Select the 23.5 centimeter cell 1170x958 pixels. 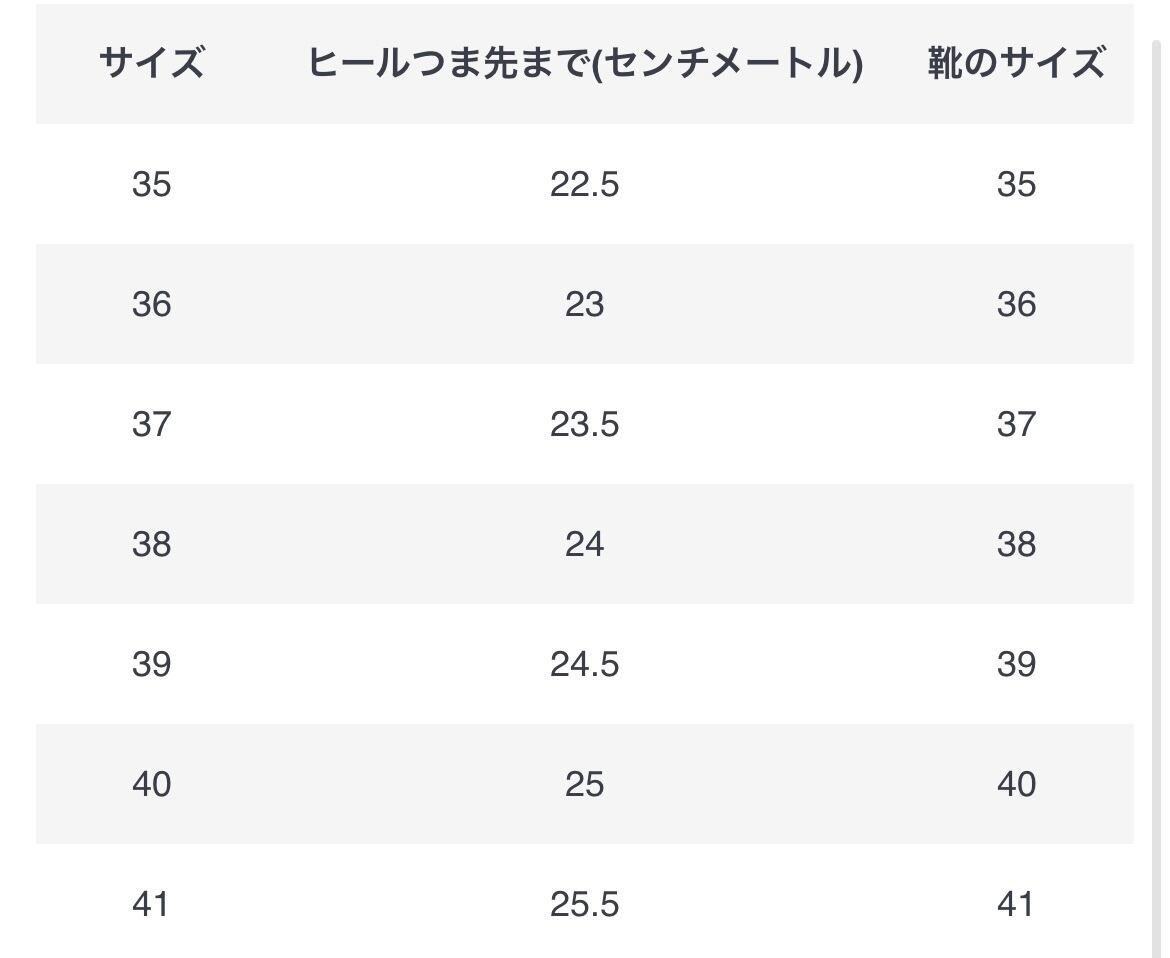tap(585, 424)
